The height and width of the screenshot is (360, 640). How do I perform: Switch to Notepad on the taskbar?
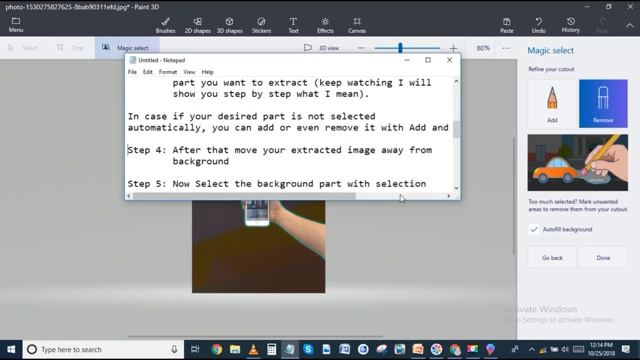290,349
